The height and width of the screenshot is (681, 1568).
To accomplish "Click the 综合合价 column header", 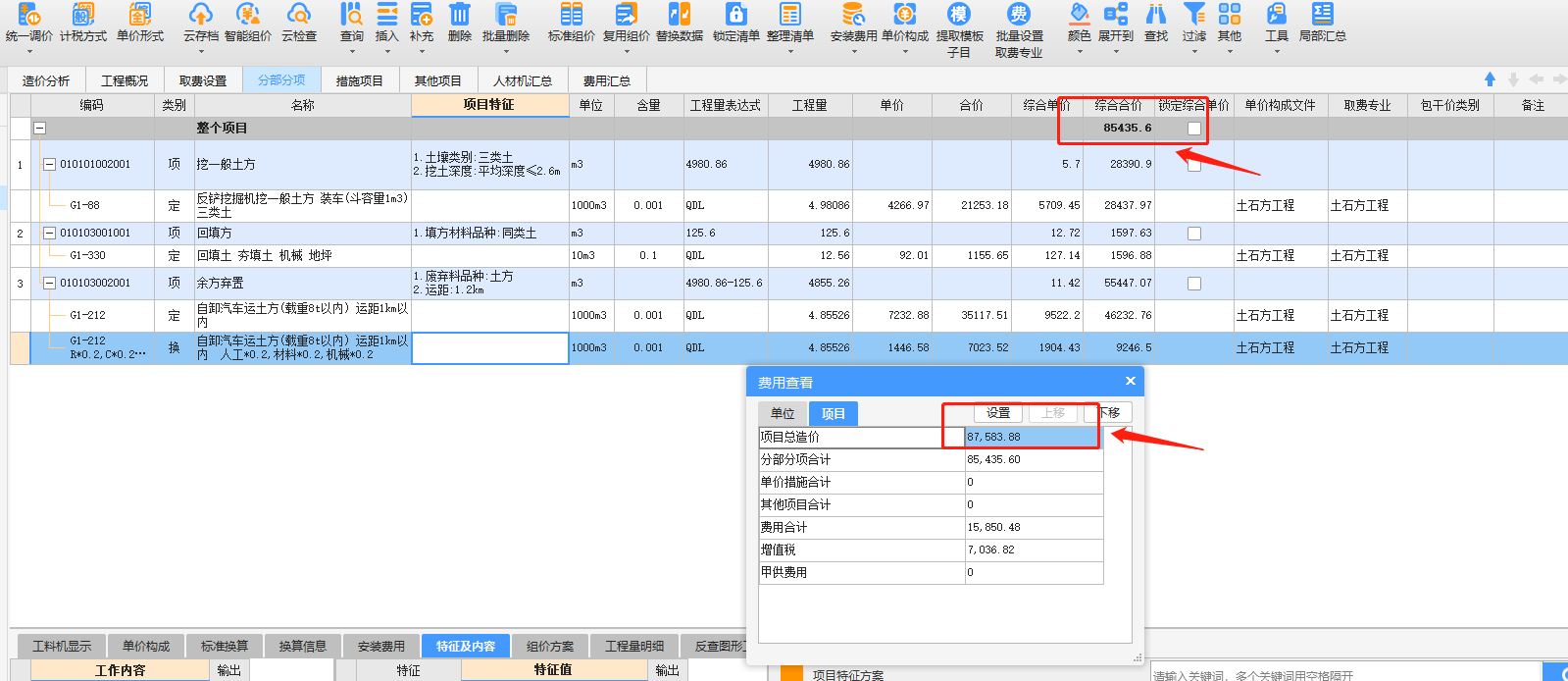I will point(1119,105).
